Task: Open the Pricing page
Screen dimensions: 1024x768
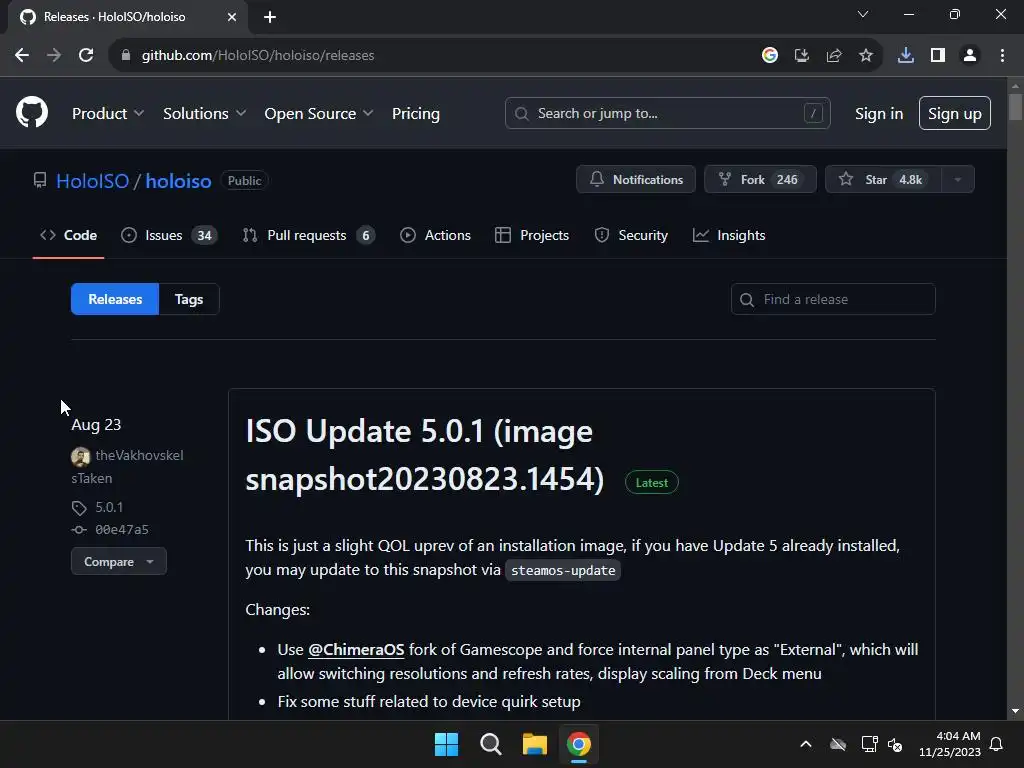Action: click(x=416, y=114)
